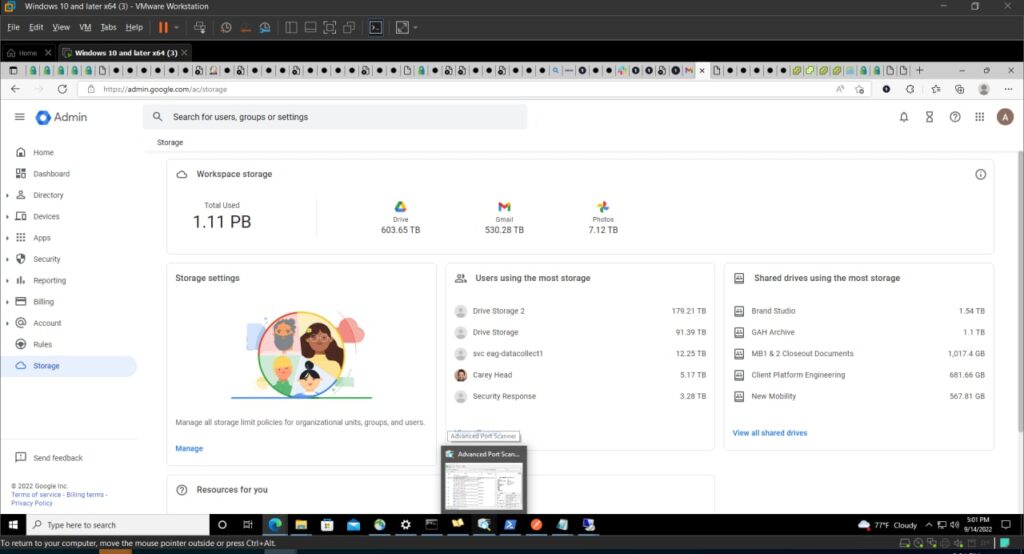Screen dimensions: 1024x554
Task: Click the Edge favorites star icon
Action: pos(935,89)
